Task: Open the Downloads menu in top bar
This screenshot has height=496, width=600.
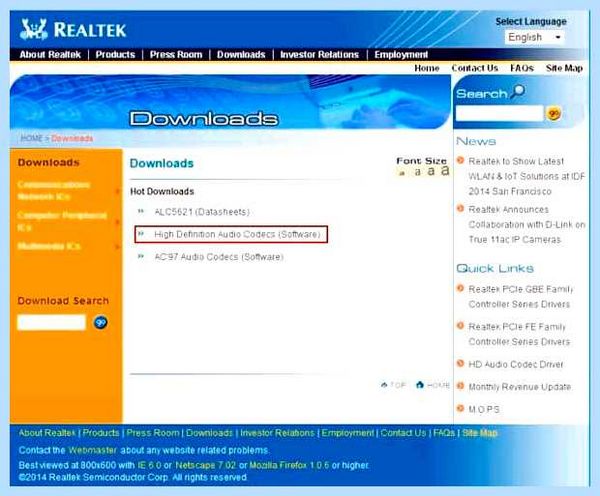Action: [x=241, y=55]
